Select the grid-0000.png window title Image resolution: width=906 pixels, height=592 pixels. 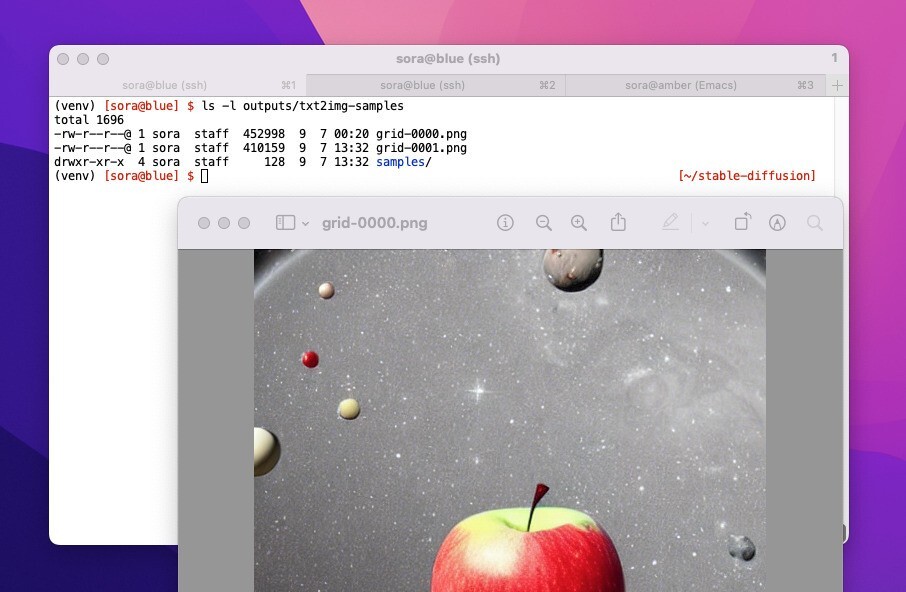point(373,222)
